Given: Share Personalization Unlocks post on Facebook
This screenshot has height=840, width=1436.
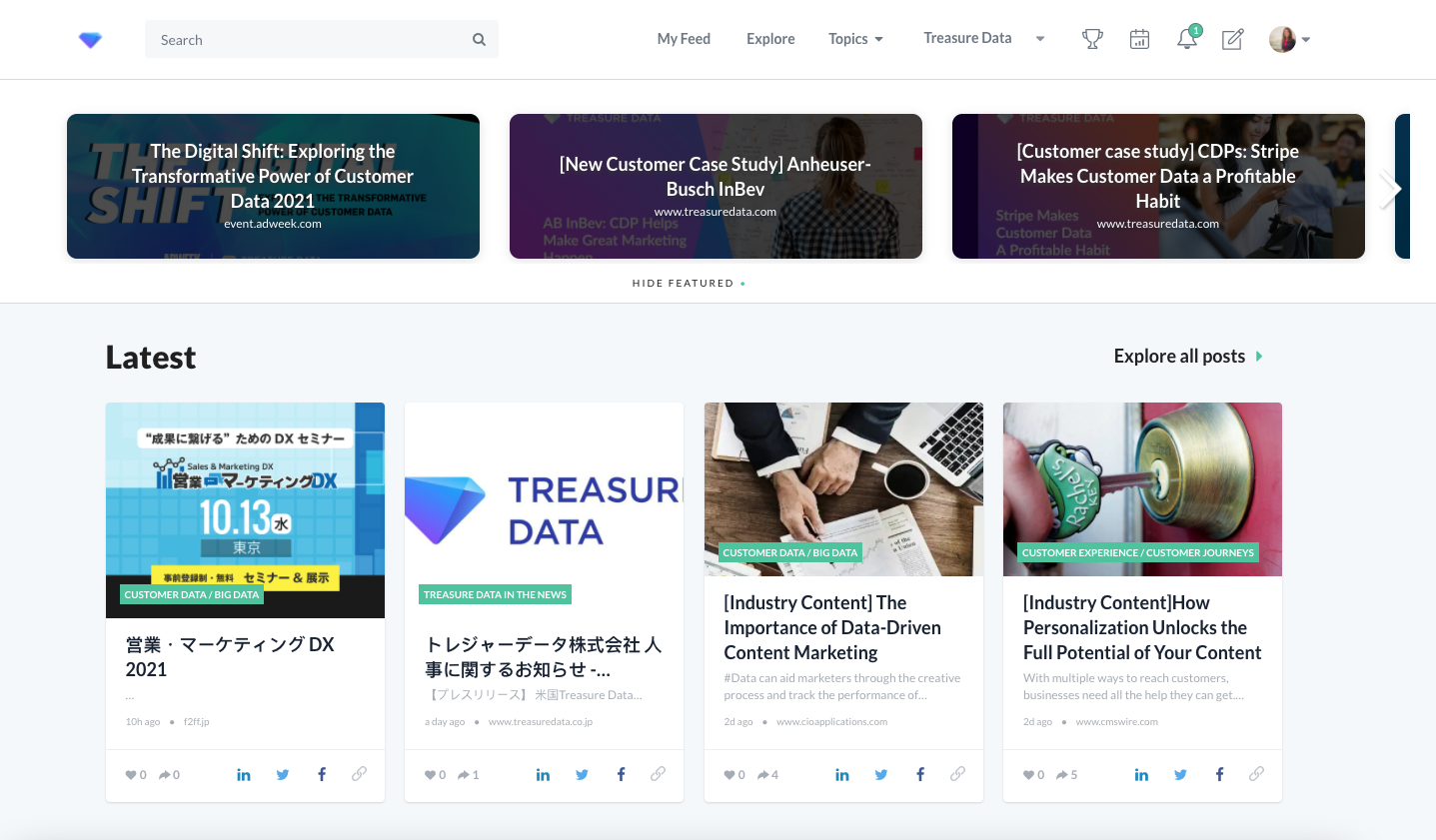Looking at the screenshot, I should point(1219,774).
